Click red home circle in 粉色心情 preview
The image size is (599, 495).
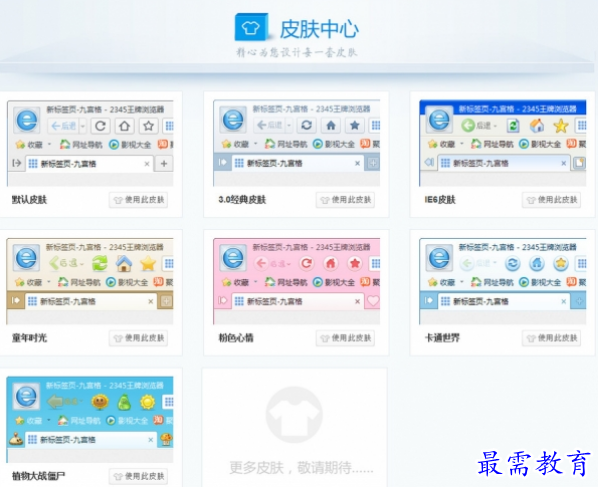[331, 263]
